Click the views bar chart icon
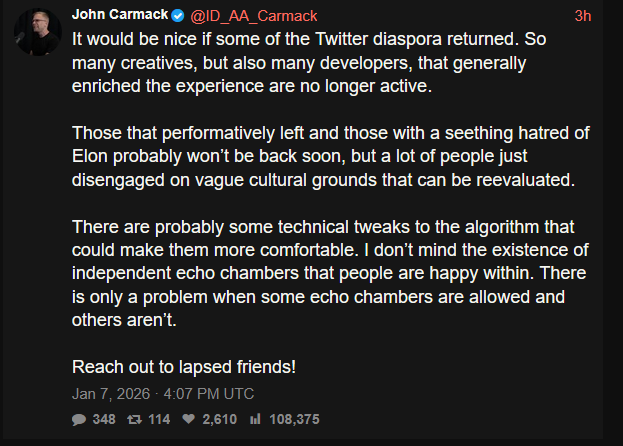The image size is (623, 446). [253, 419]
